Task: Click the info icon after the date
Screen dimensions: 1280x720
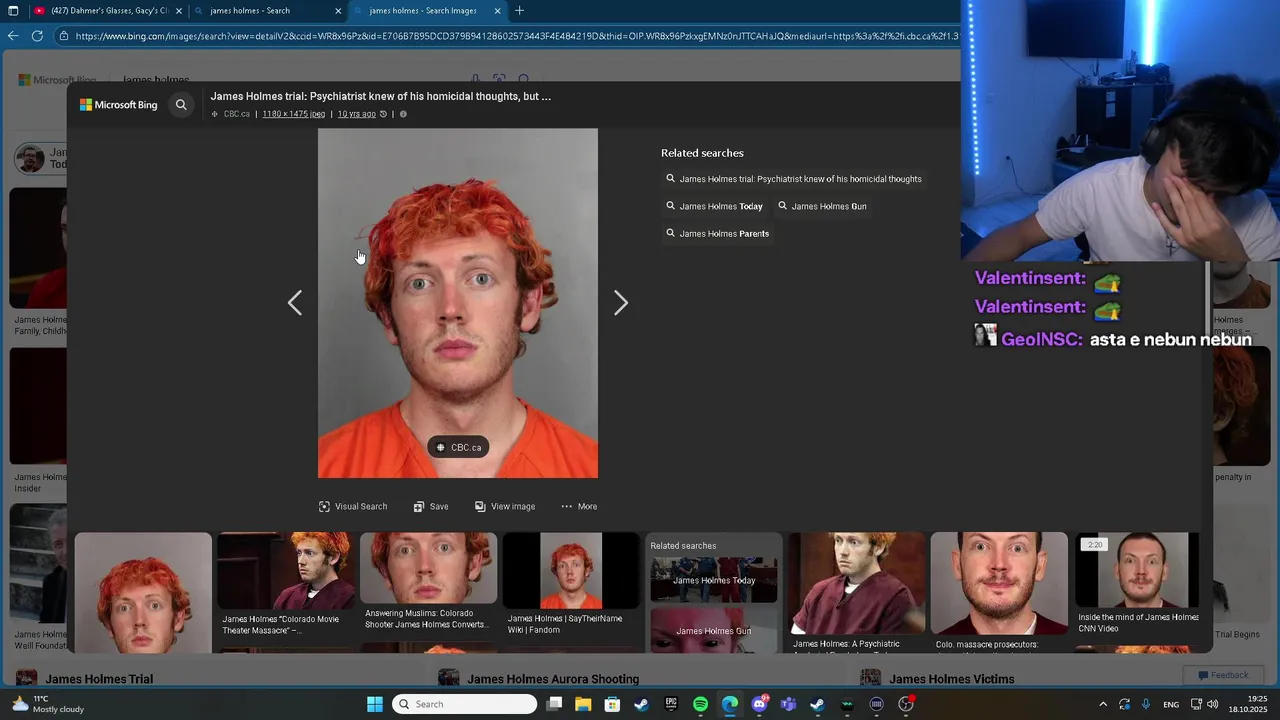Action: pos(403,114)
